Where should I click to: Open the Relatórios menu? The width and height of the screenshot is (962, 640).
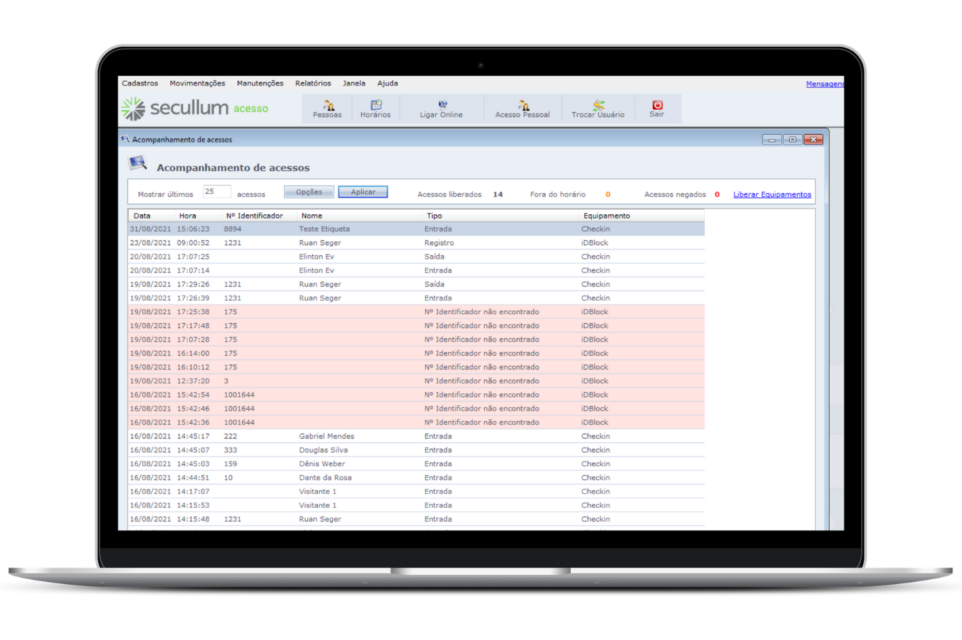click(x=313, y=83)
